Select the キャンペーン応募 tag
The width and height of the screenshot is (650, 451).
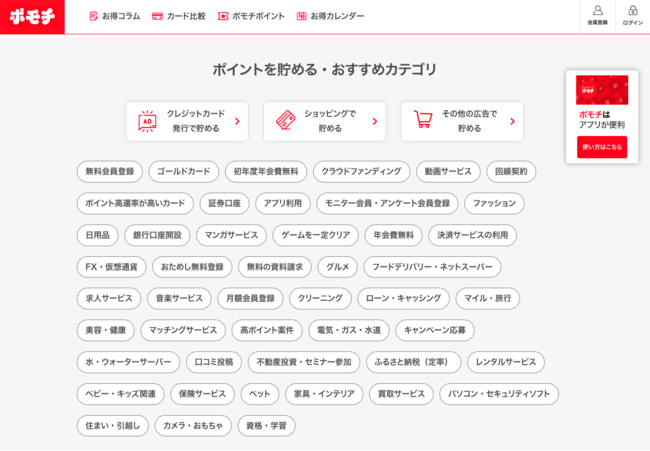tap(435, 330)
